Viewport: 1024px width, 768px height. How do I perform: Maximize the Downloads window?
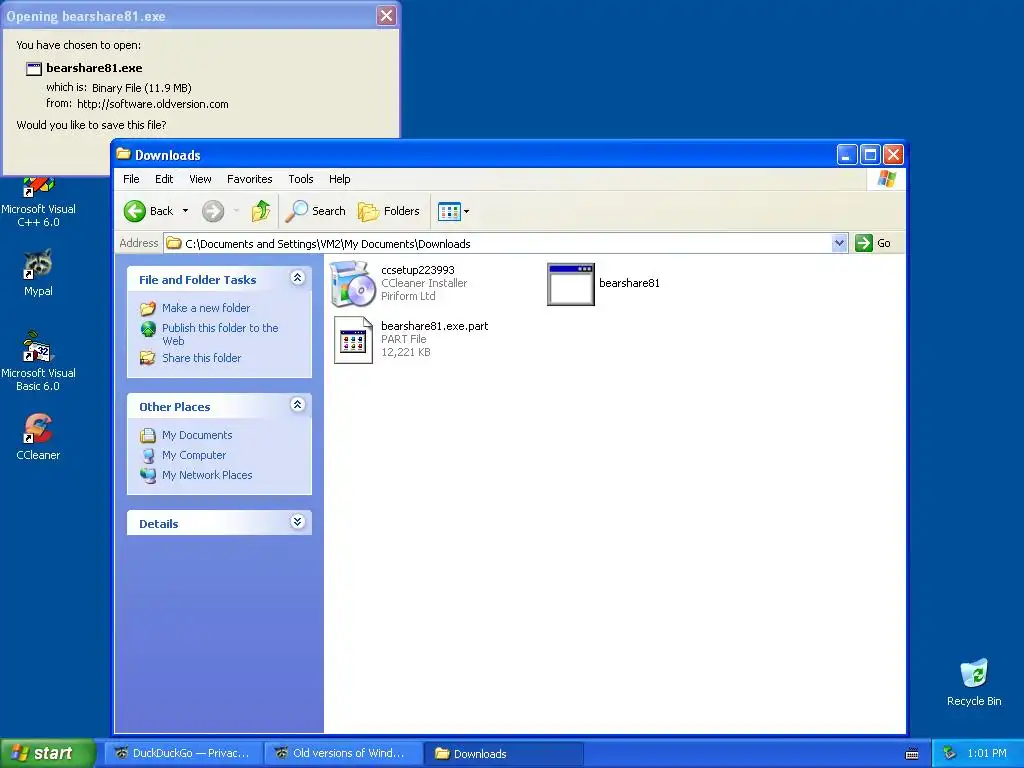point(870,155)
